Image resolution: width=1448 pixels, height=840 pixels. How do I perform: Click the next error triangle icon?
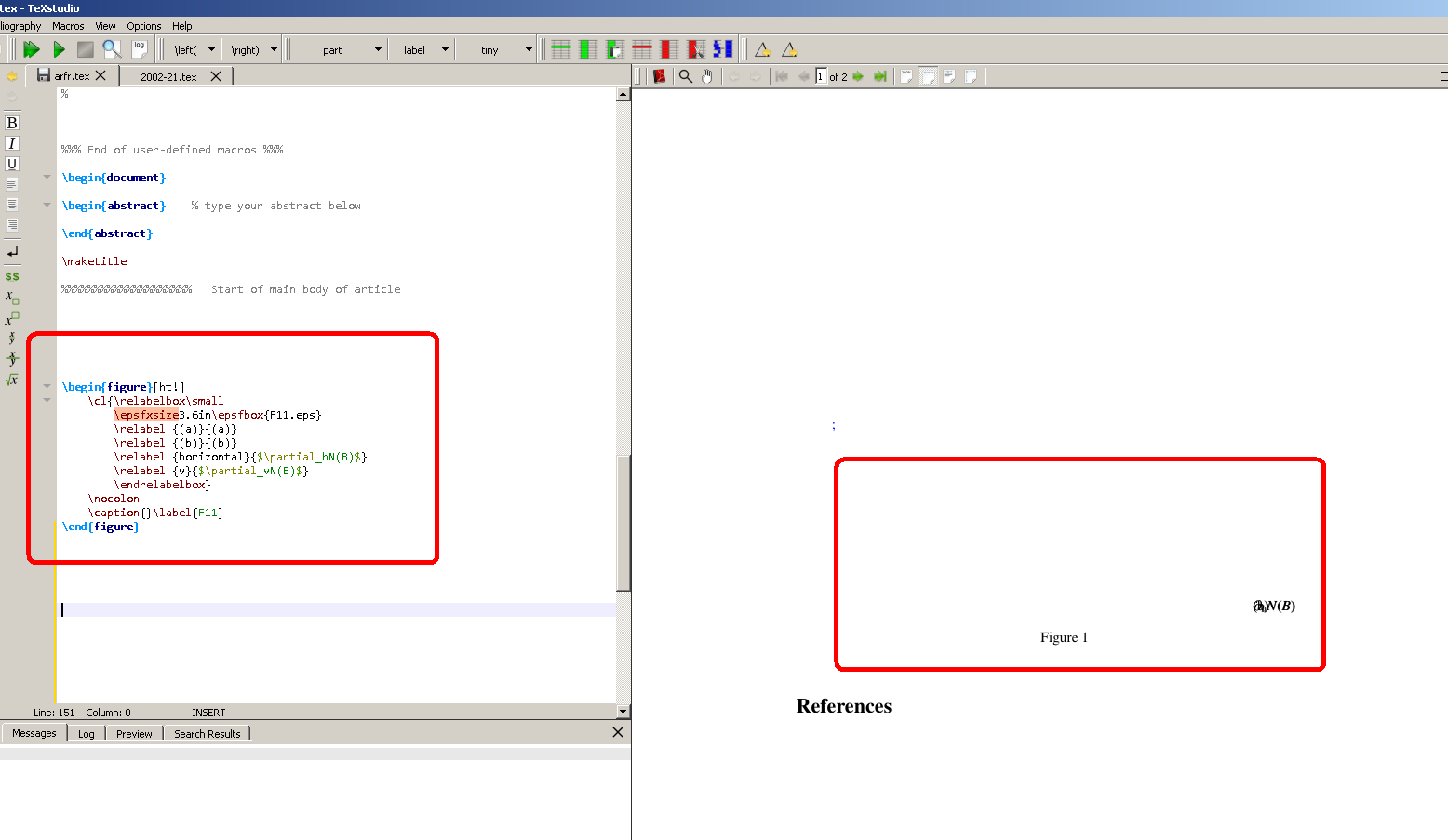789,49
